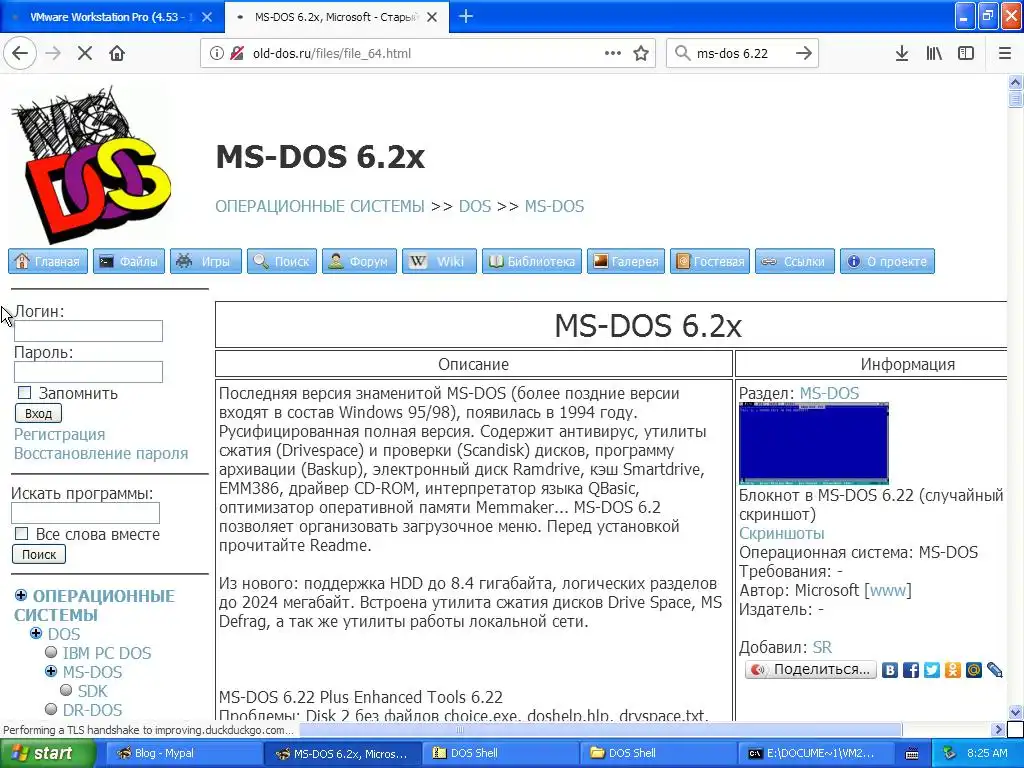
Task: Open the О проекте navigation button
Action: click(x=888, y=261)
